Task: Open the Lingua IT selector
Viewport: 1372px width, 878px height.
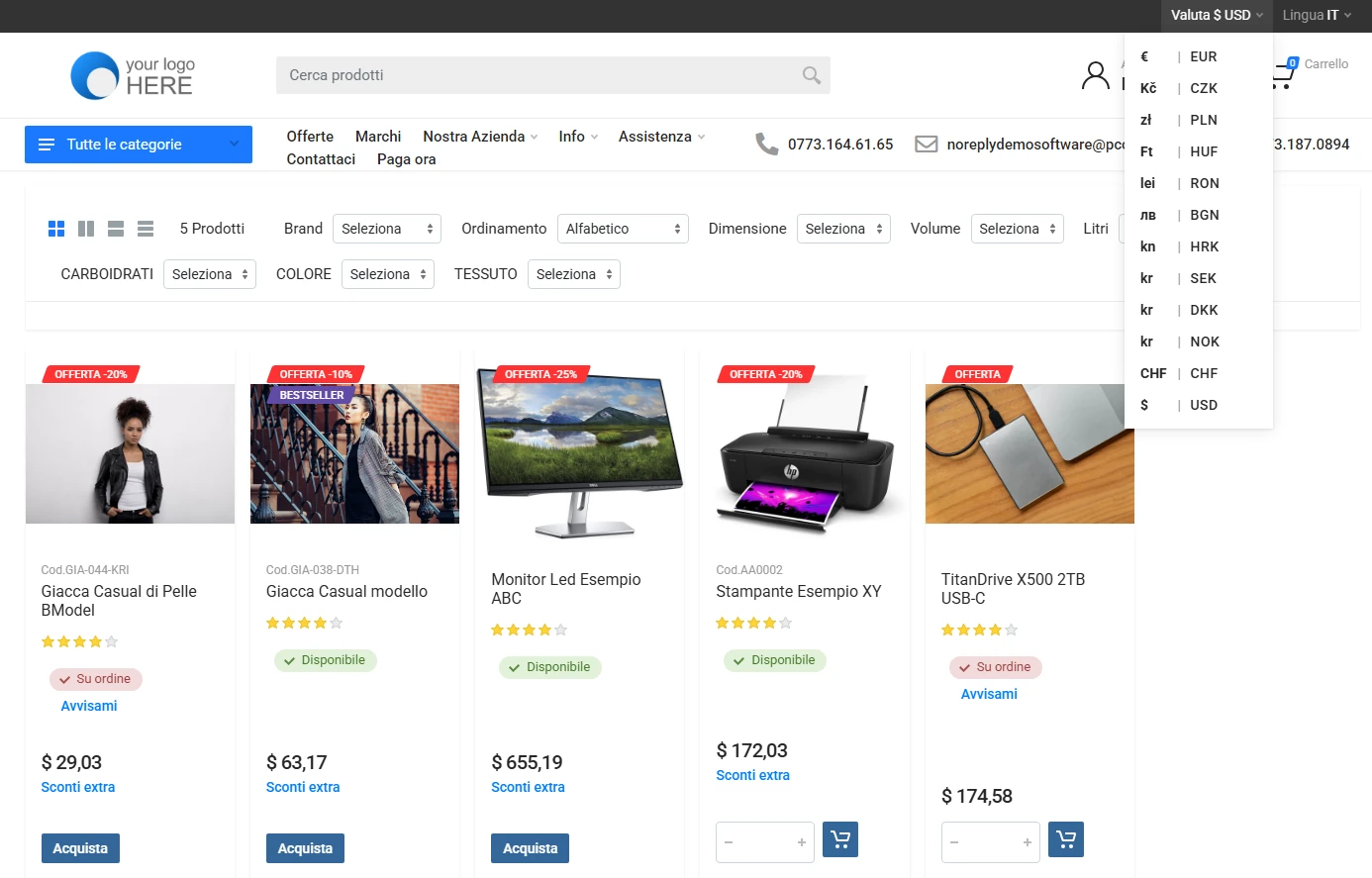Action: tap(1317, 15)
